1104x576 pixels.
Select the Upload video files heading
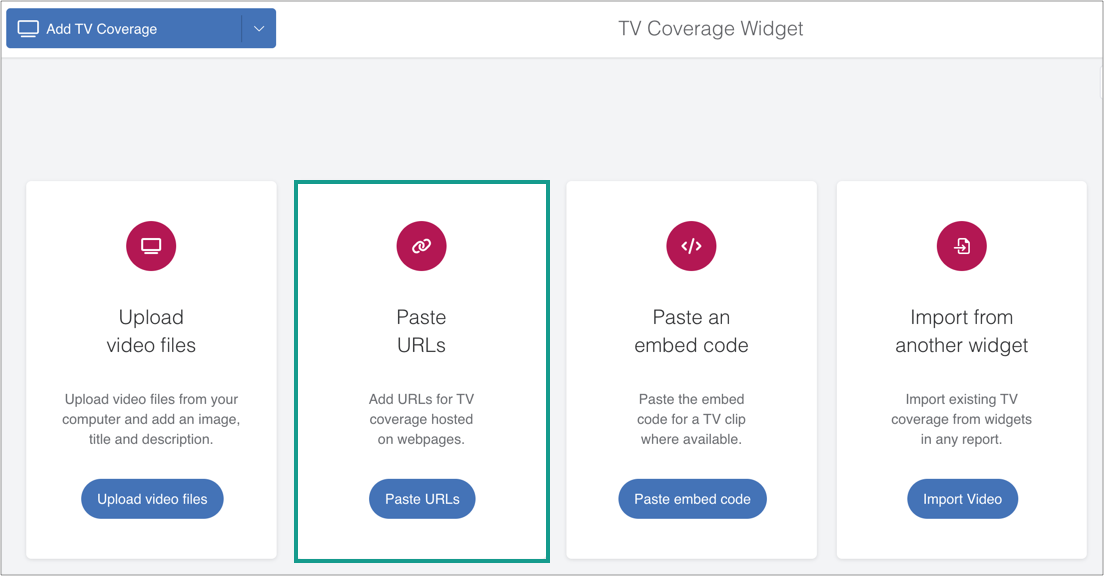coord(151,331)
